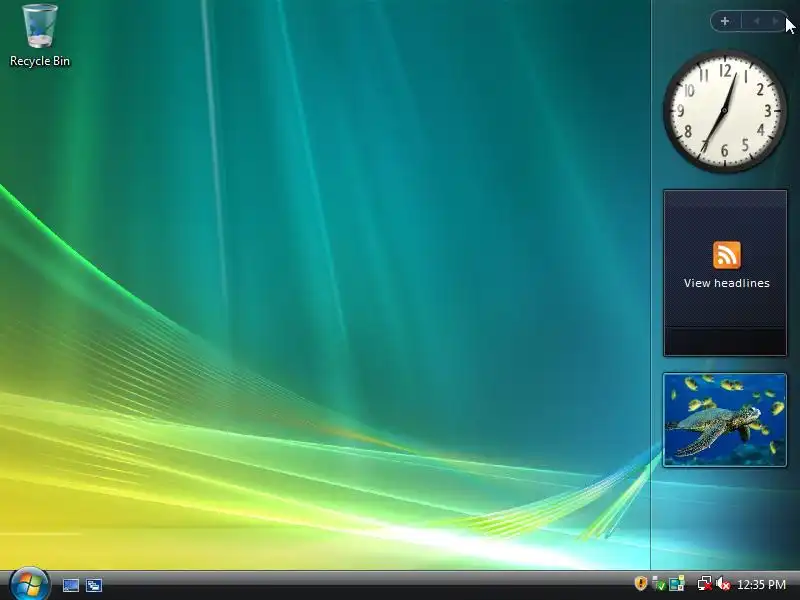Click the sidebar Add Gadgets plus button
This screenshot has height=600, width=800.
click(725, 21)
